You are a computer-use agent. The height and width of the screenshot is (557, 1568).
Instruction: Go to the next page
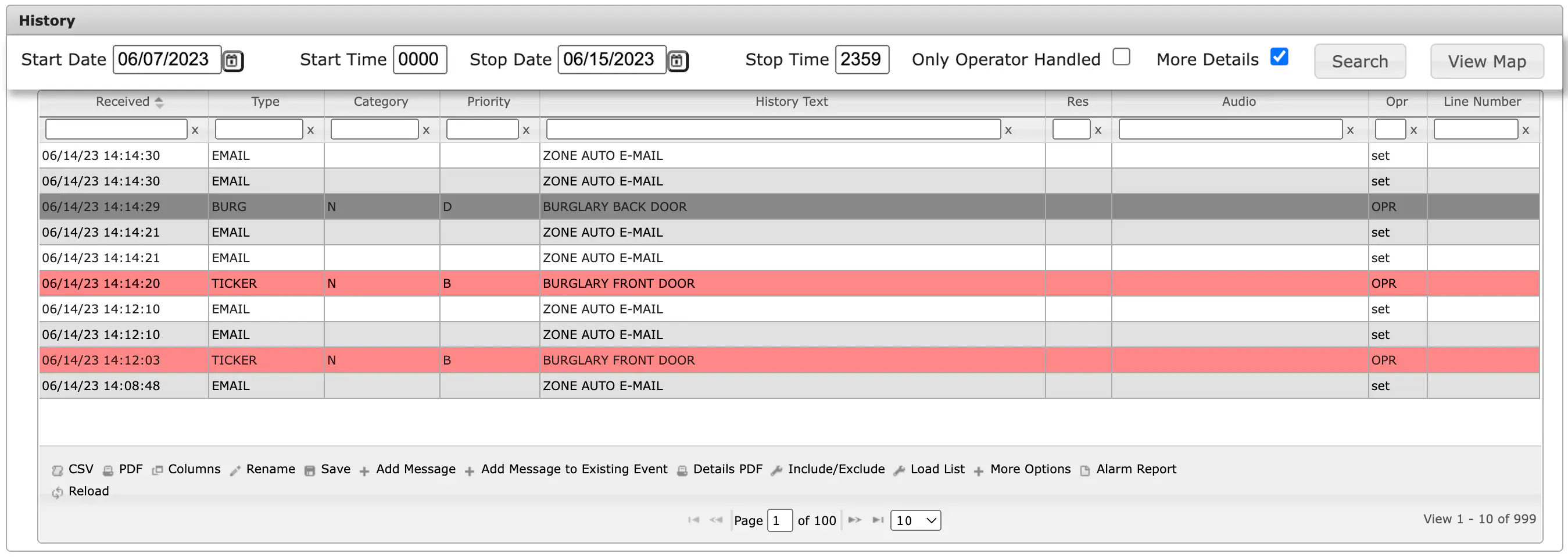click(x=854, y=520)
